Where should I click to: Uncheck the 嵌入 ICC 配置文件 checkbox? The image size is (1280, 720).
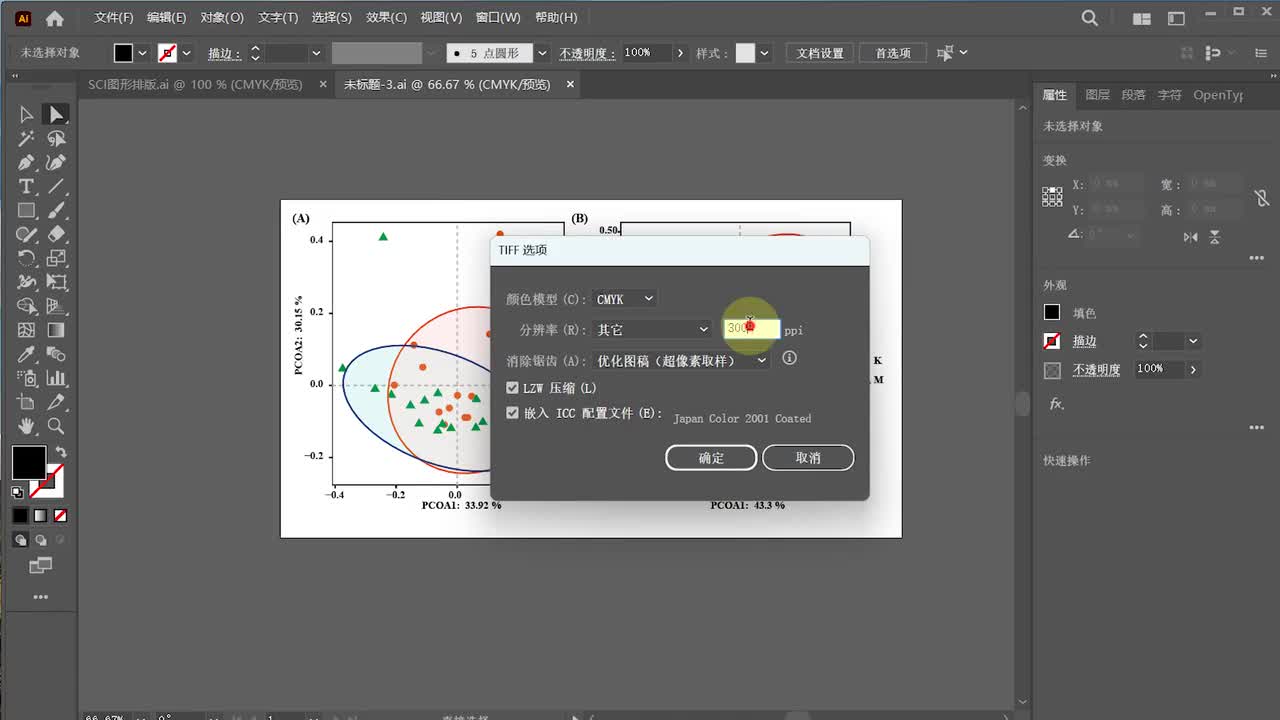(512, 413)
